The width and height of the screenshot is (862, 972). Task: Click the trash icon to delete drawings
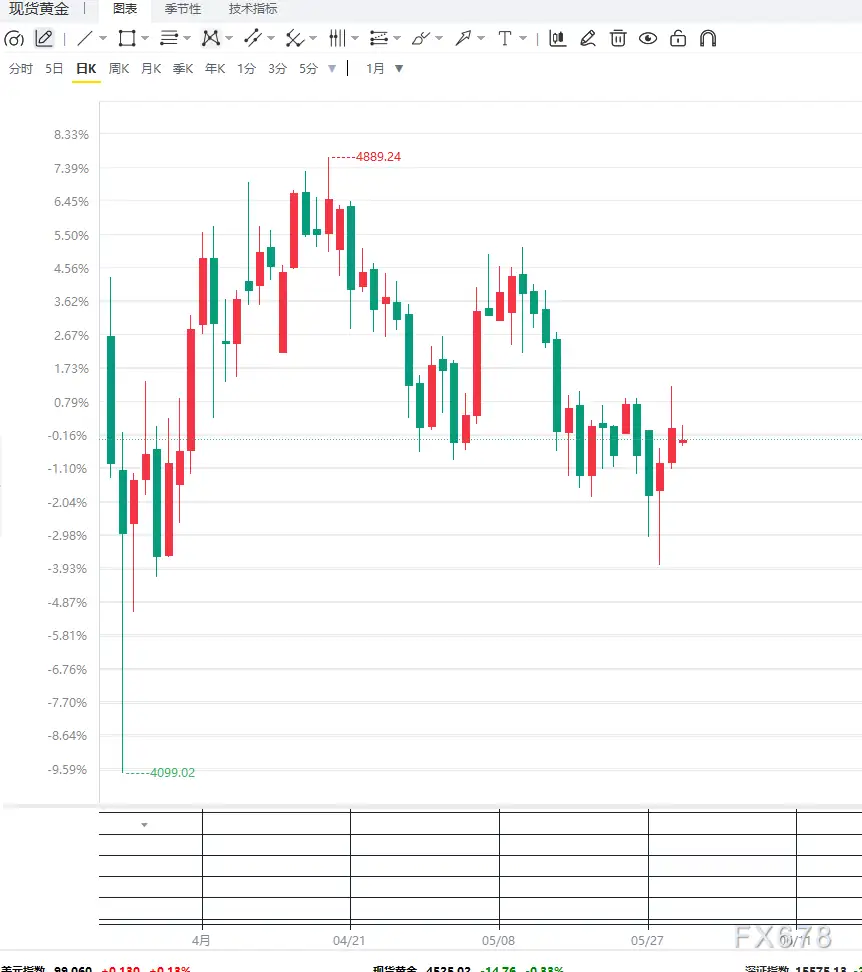[618, 38]
